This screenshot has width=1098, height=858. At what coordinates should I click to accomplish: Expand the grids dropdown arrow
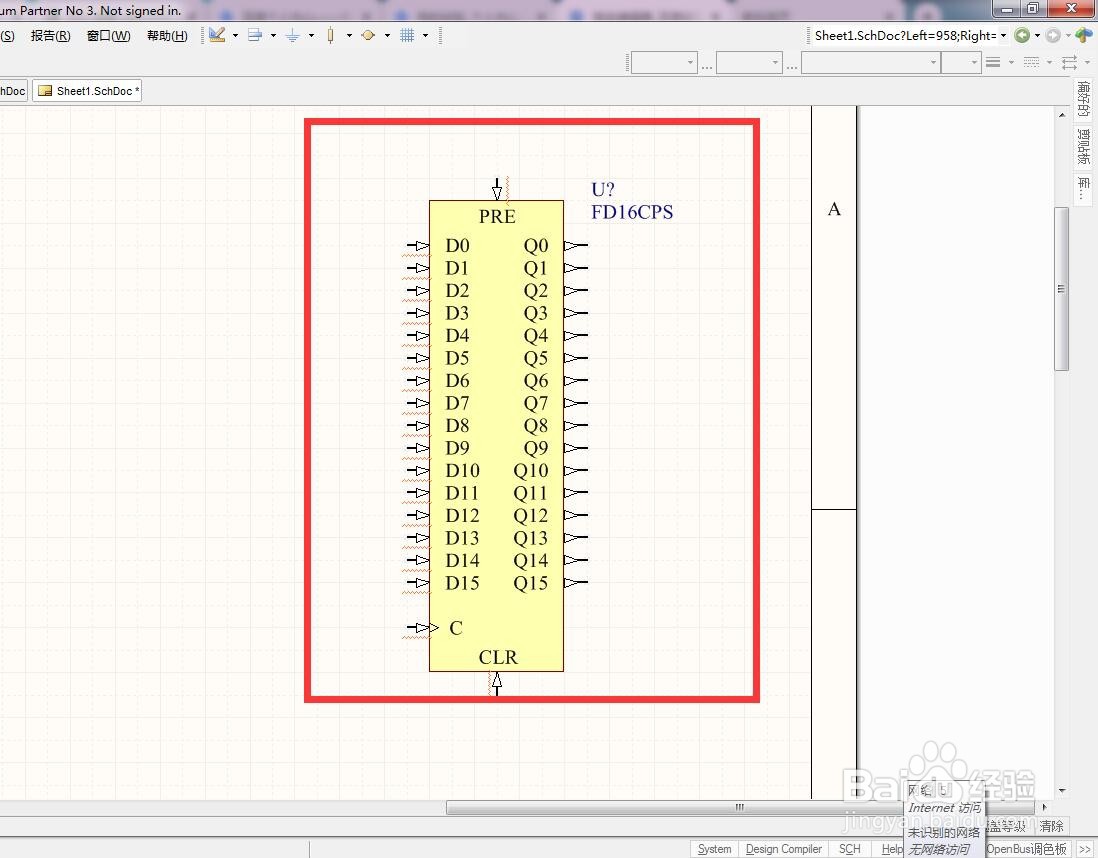click(x=425, y=35)
